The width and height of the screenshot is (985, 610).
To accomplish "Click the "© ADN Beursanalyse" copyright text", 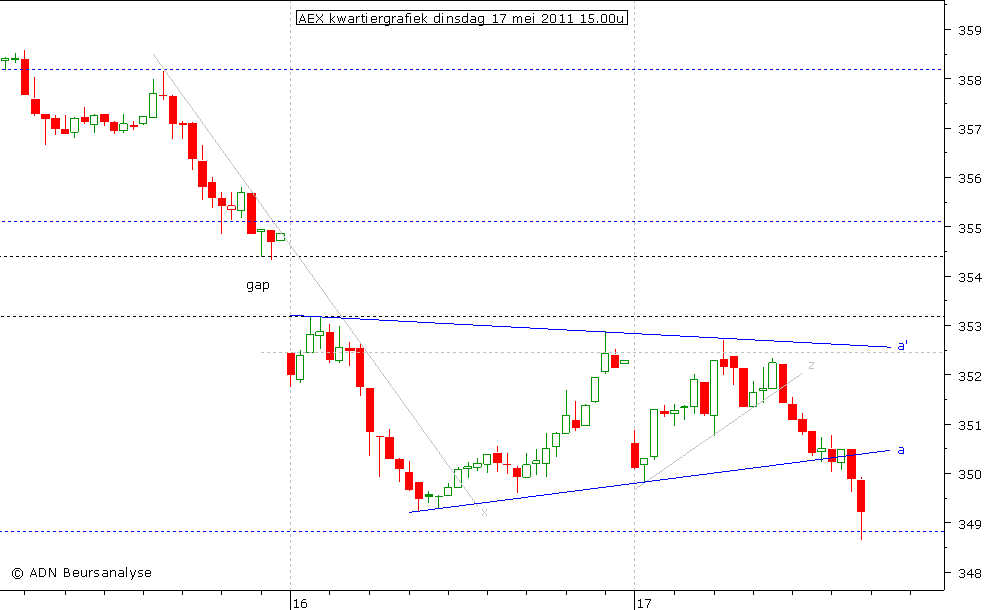I will 82,573.
